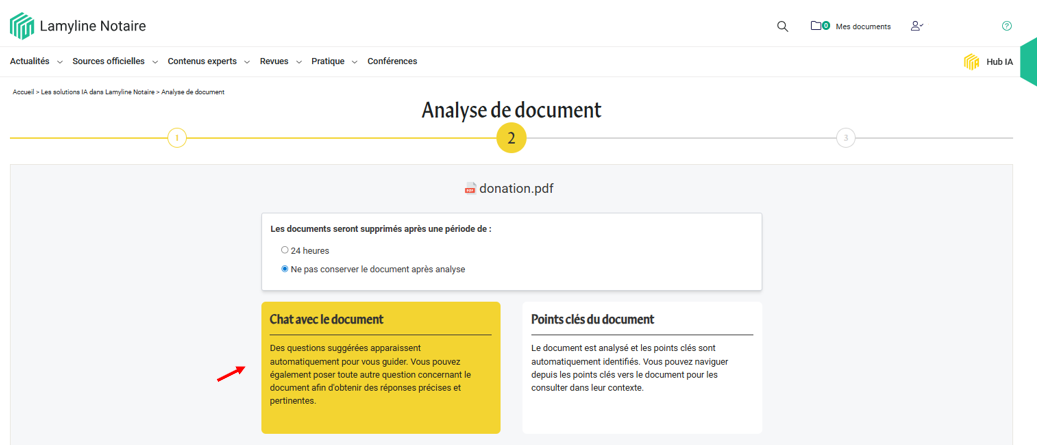1037x445 pixels.
Task: Open the Actualités menu item
Action: (30, 61)
